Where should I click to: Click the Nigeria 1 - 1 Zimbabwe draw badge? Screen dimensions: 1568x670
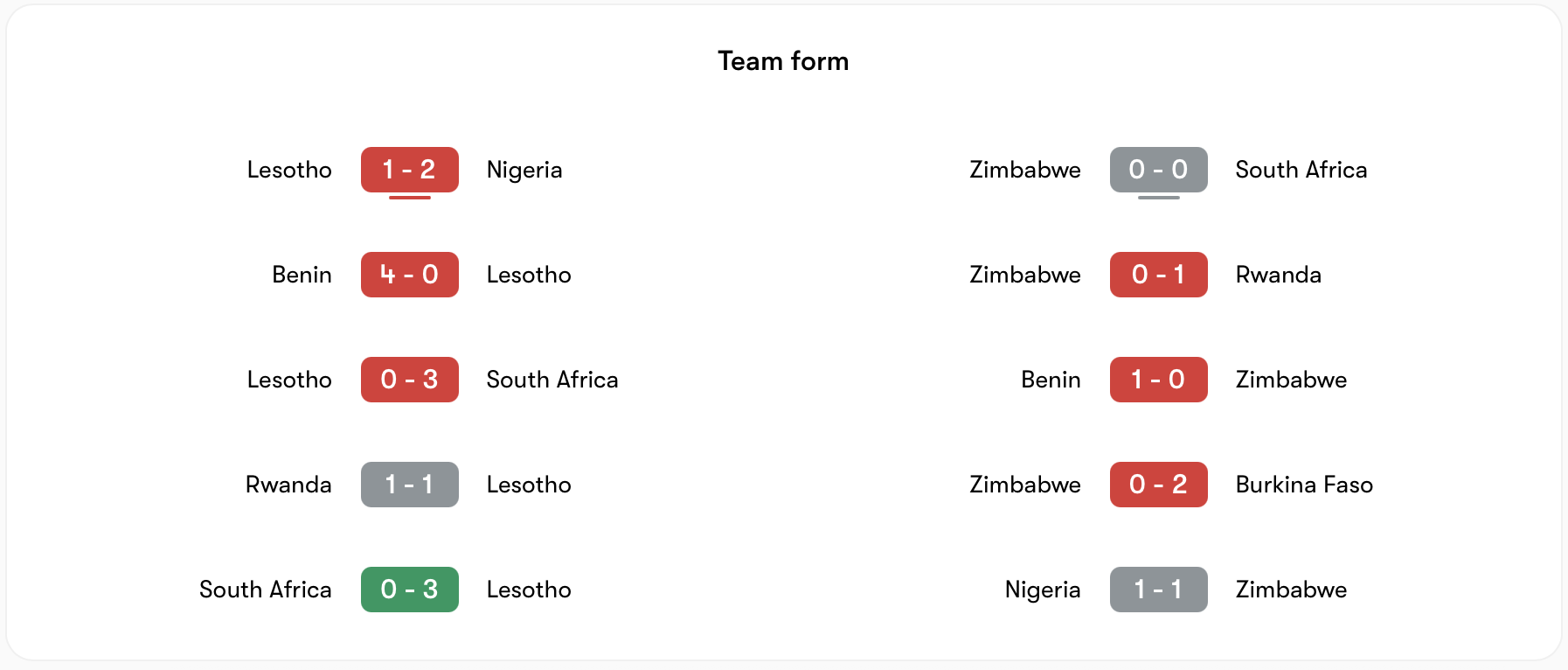[1158, 590]
